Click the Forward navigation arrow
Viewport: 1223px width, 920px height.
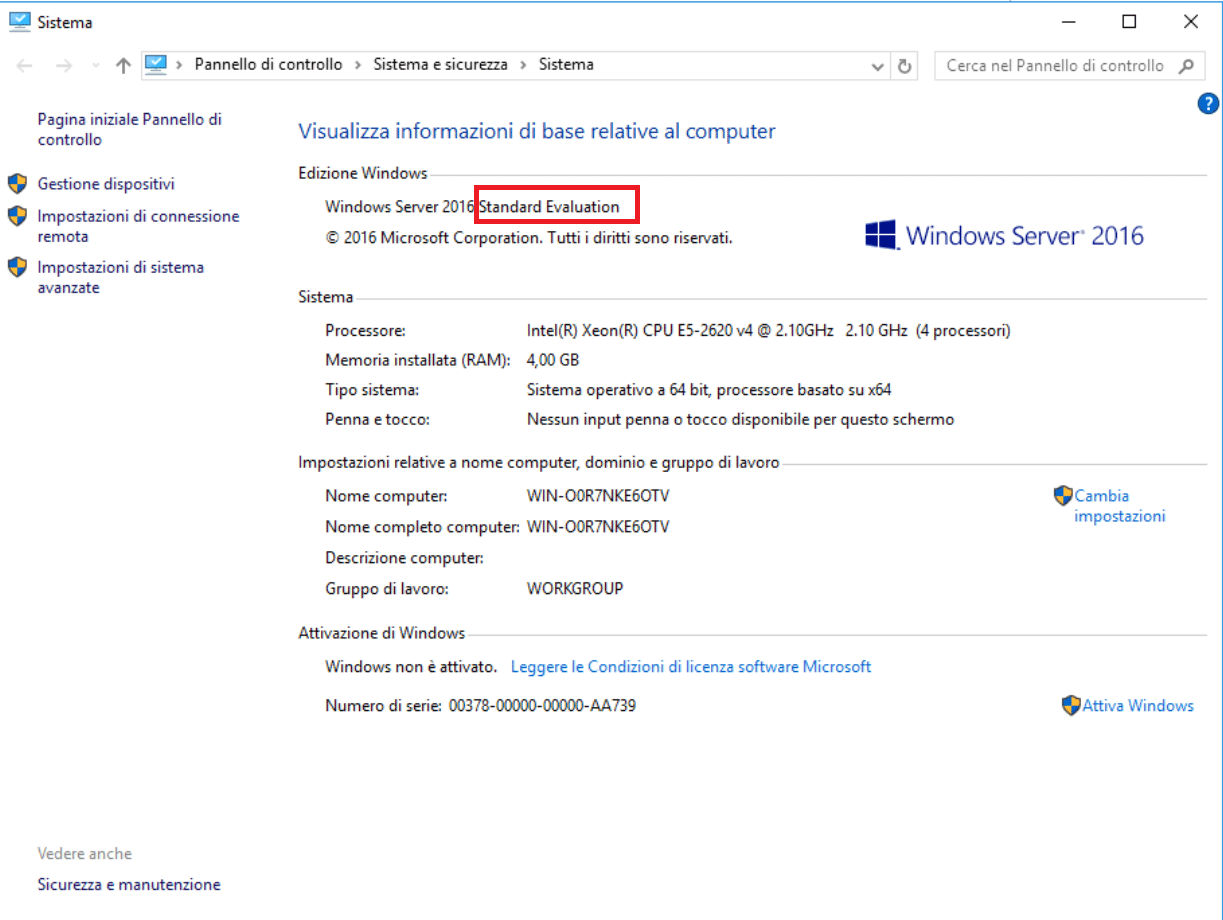[x=64, y=66]
